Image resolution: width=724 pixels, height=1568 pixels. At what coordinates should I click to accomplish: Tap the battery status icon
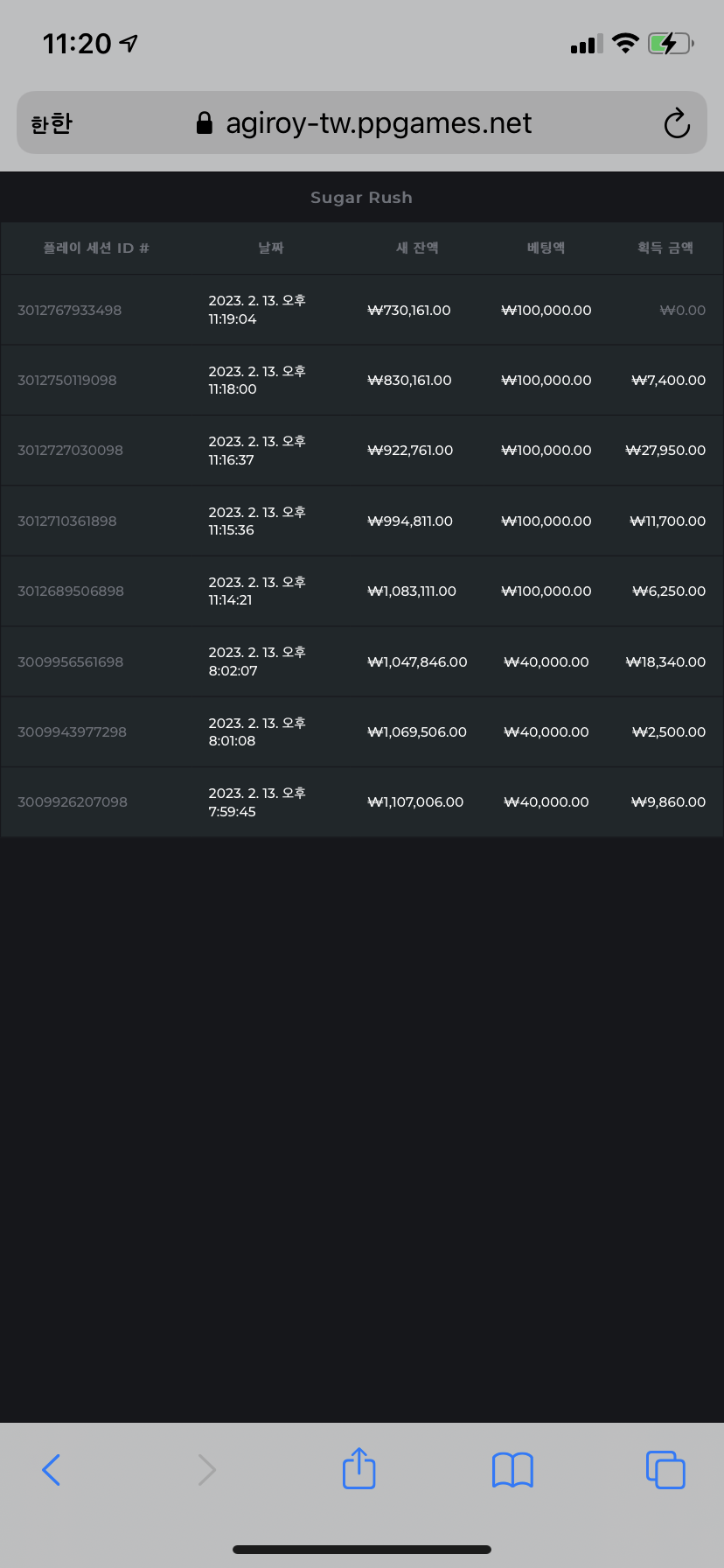[x=671, y=43]
